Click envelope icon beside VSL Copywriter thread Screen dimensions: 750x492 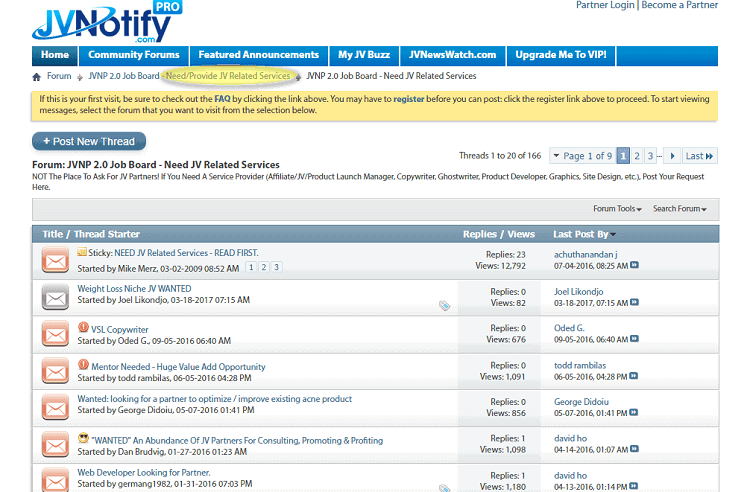coord(55,334)
